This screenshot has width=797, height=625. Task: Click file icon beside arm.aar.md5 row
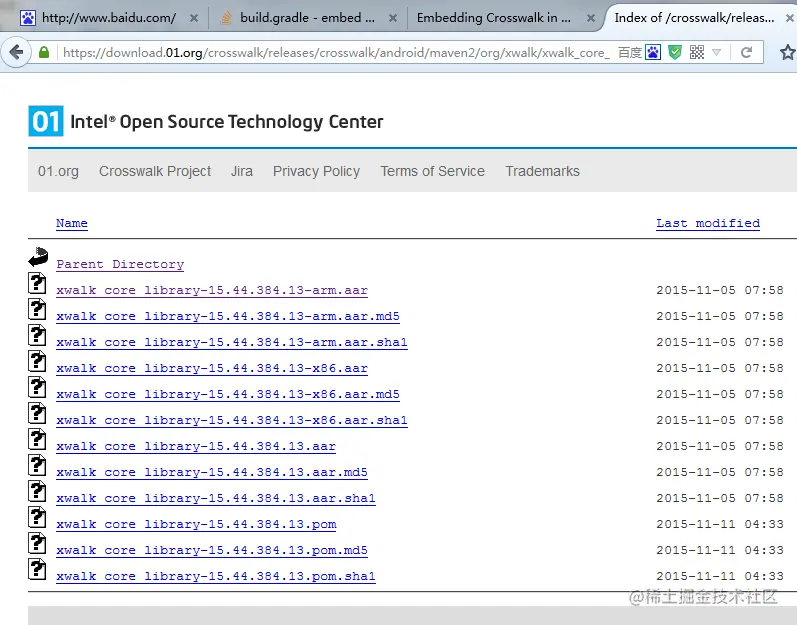pyautogui.click(x=37, y=309)
